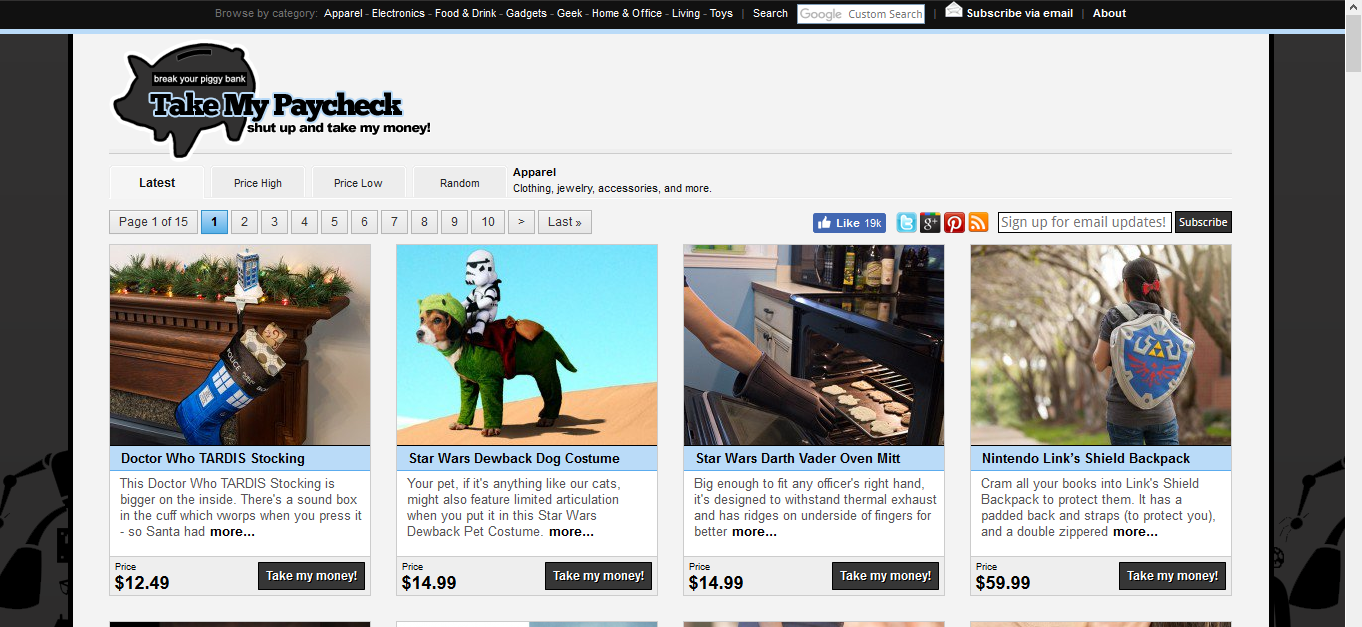Screen dimensions: 1362x627
Task: Click the Subscribe button
Action: tap(1203, 222)
